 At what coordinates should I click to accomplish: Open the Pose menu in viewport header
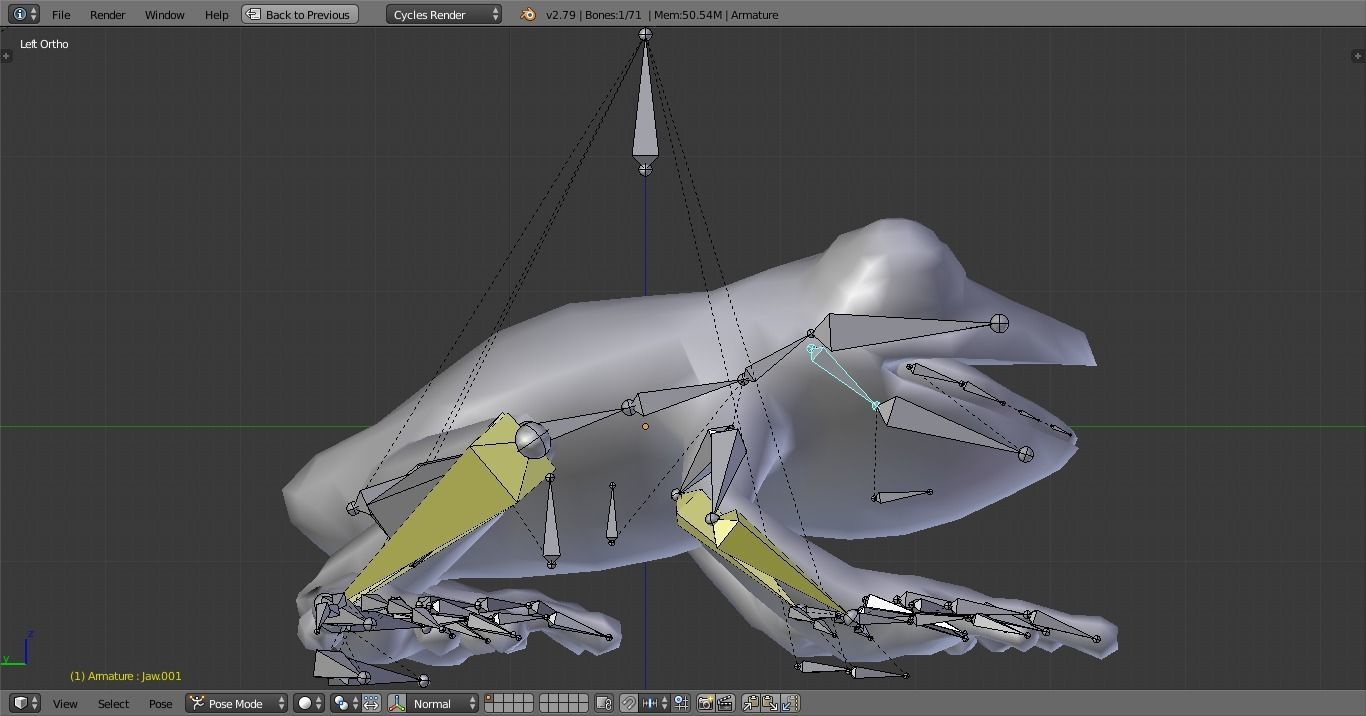coord(160,703)
